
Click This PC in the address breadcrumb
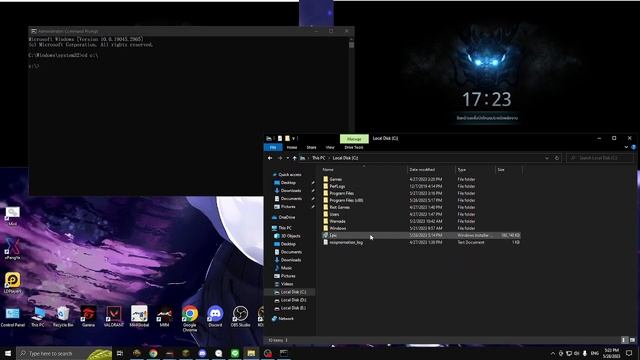318,158
